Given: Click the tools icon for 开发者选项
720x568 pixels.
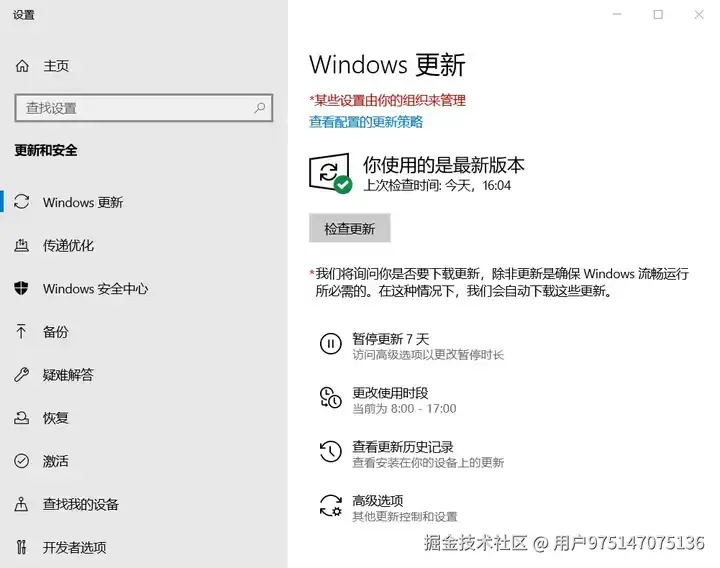Looking at the screenshot, I should [21, 547].
